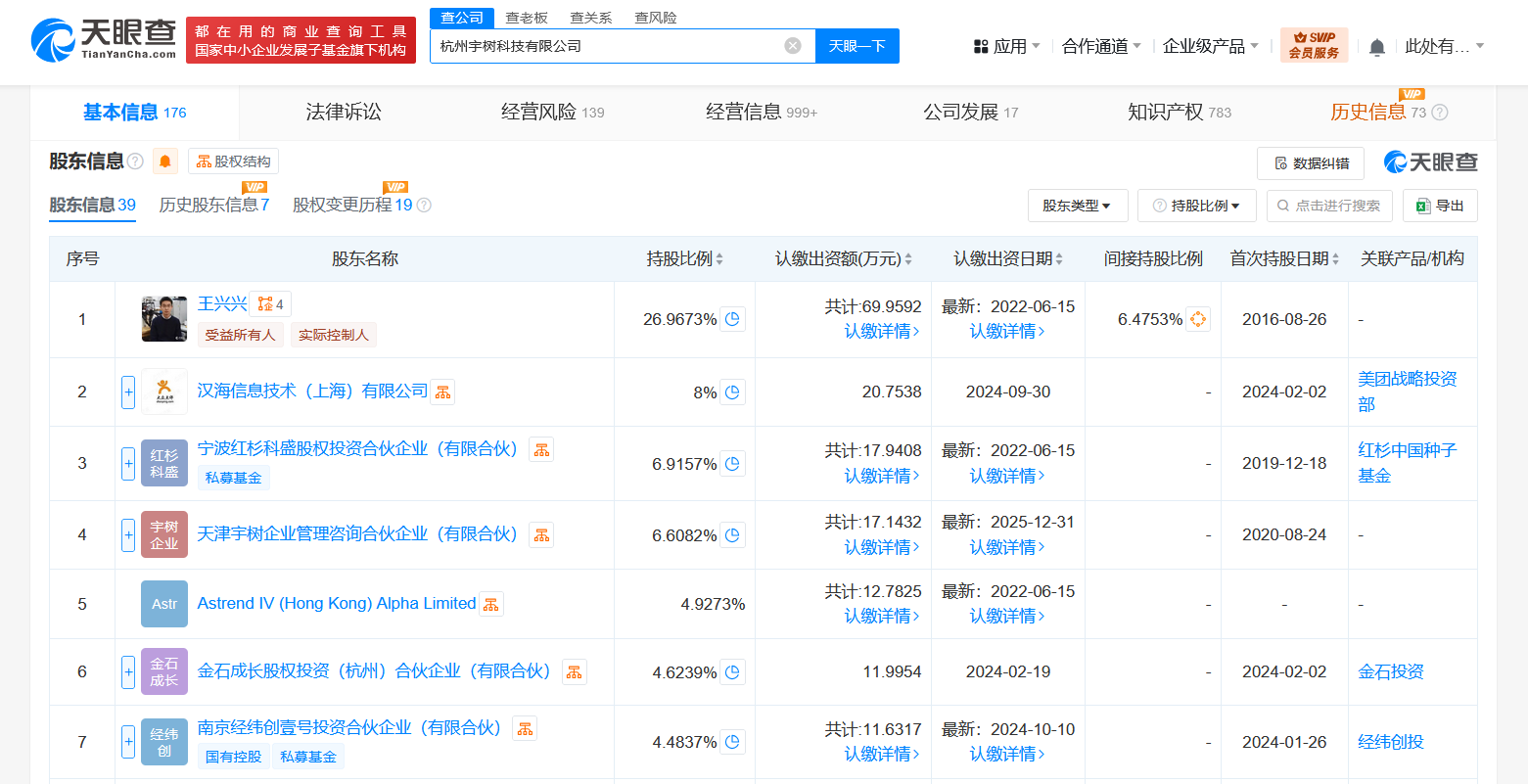This screenshot has width=1528, height=784.
Task: Click equity tree icon beside Astrend IV
Action: 491,605
